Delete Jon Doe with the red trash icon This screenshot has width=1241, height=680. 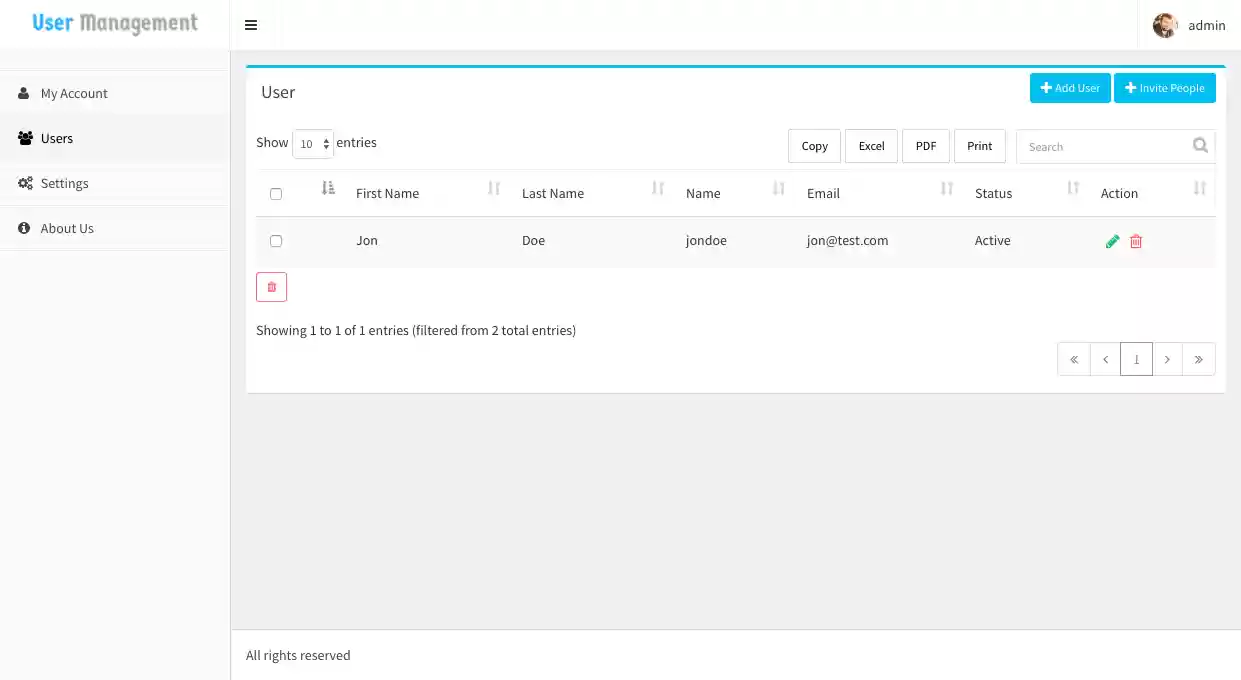[1136, 240]
